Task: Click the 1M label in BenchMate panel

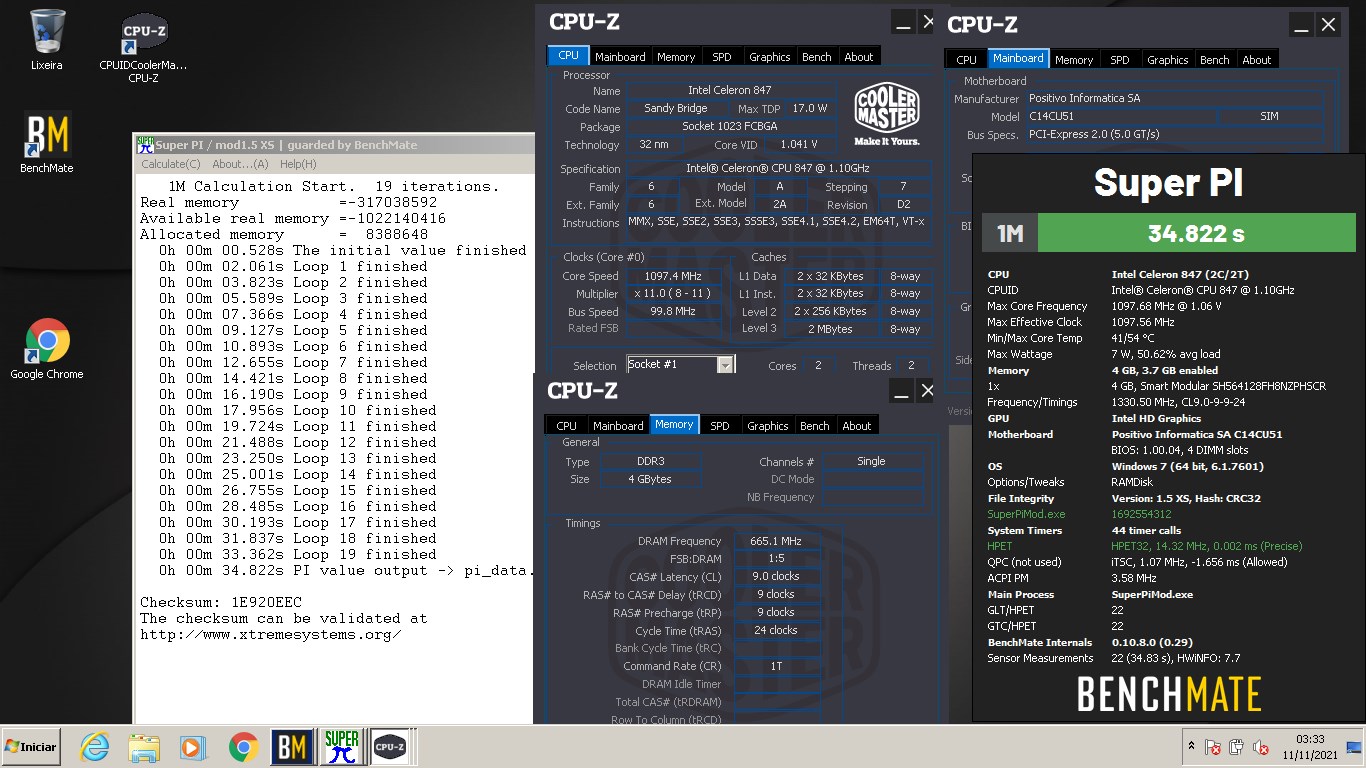Action: (1010, 233)
